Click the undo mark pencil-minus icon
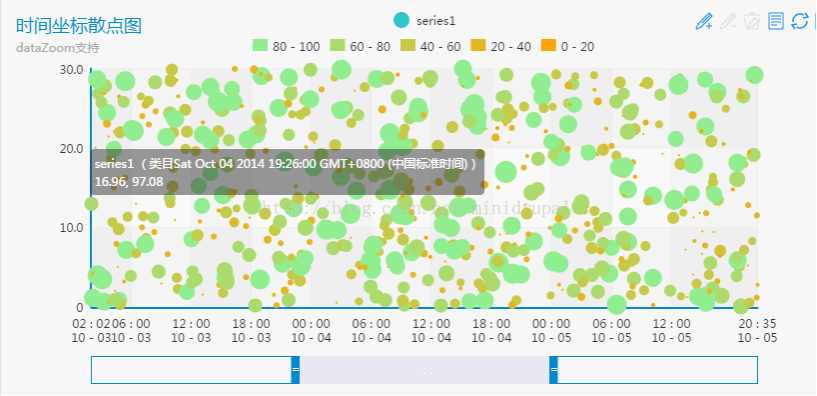This screenshot has height=396, width=817. tap(728, 21)
